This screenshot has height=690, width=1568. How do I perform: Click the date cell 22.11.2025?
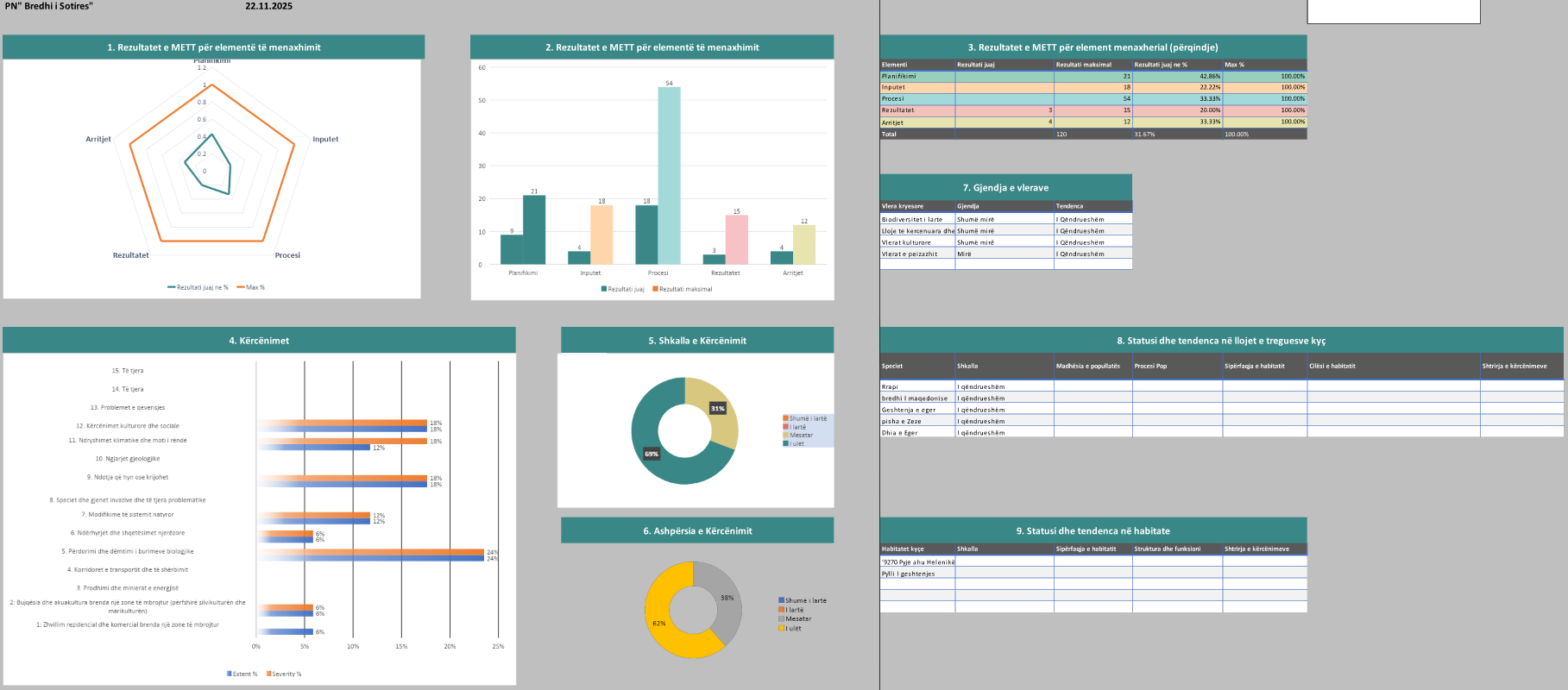pyautogui.click(x=268, y=6)
